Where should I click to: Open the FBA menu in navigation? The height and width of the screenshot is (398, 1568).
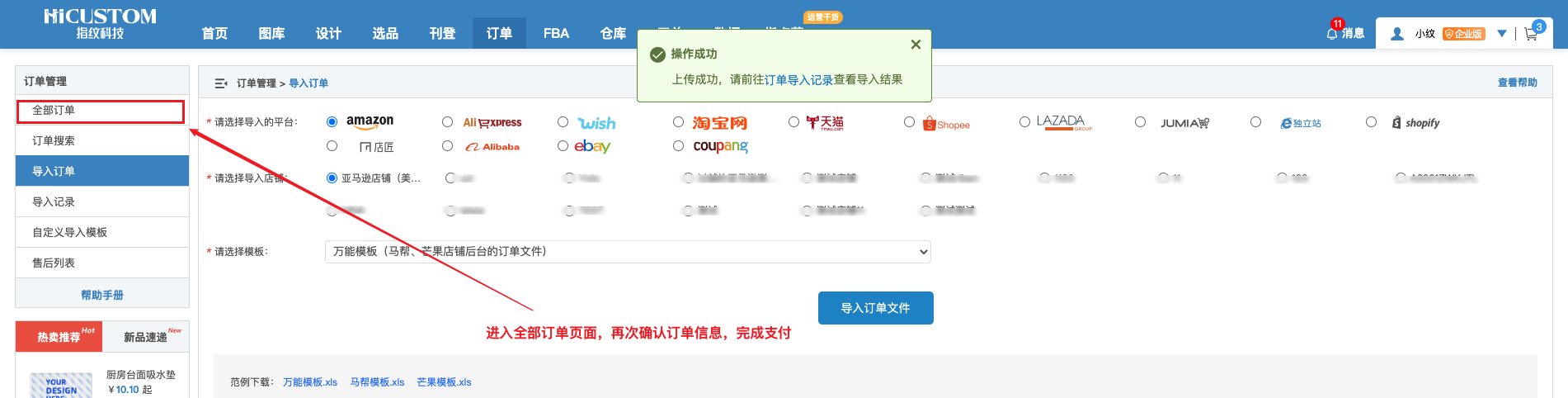(x=556, y=33)
